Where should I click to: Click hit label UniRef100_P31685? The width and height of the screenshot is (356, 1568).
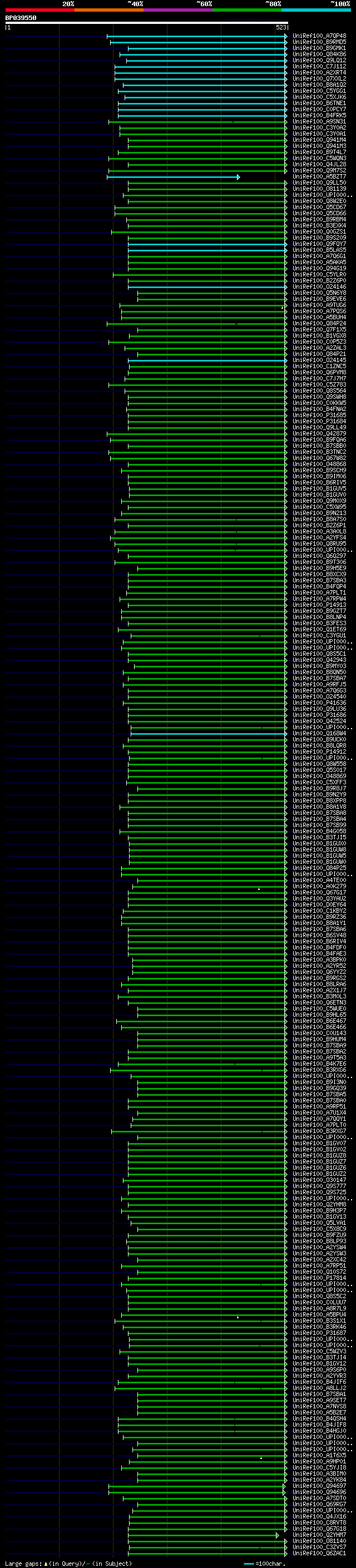(x=319, y=415)
